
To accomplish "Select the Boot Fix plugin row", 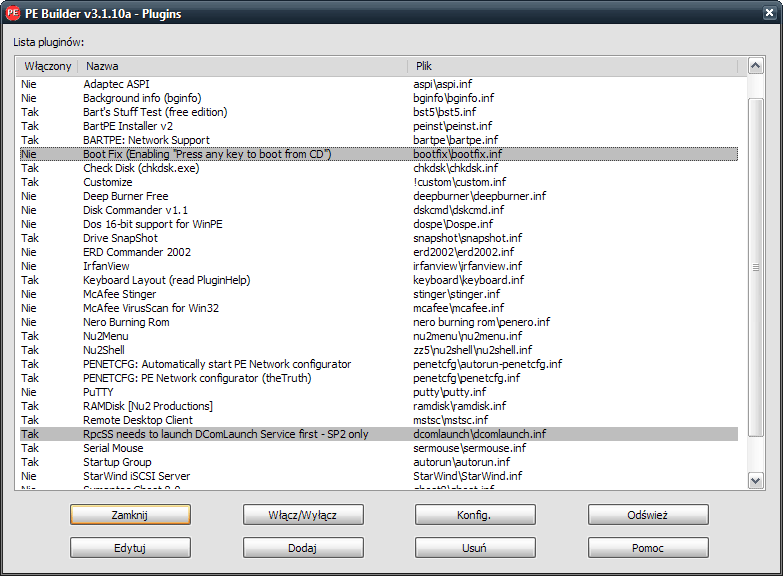I will (x=379, y=154).
